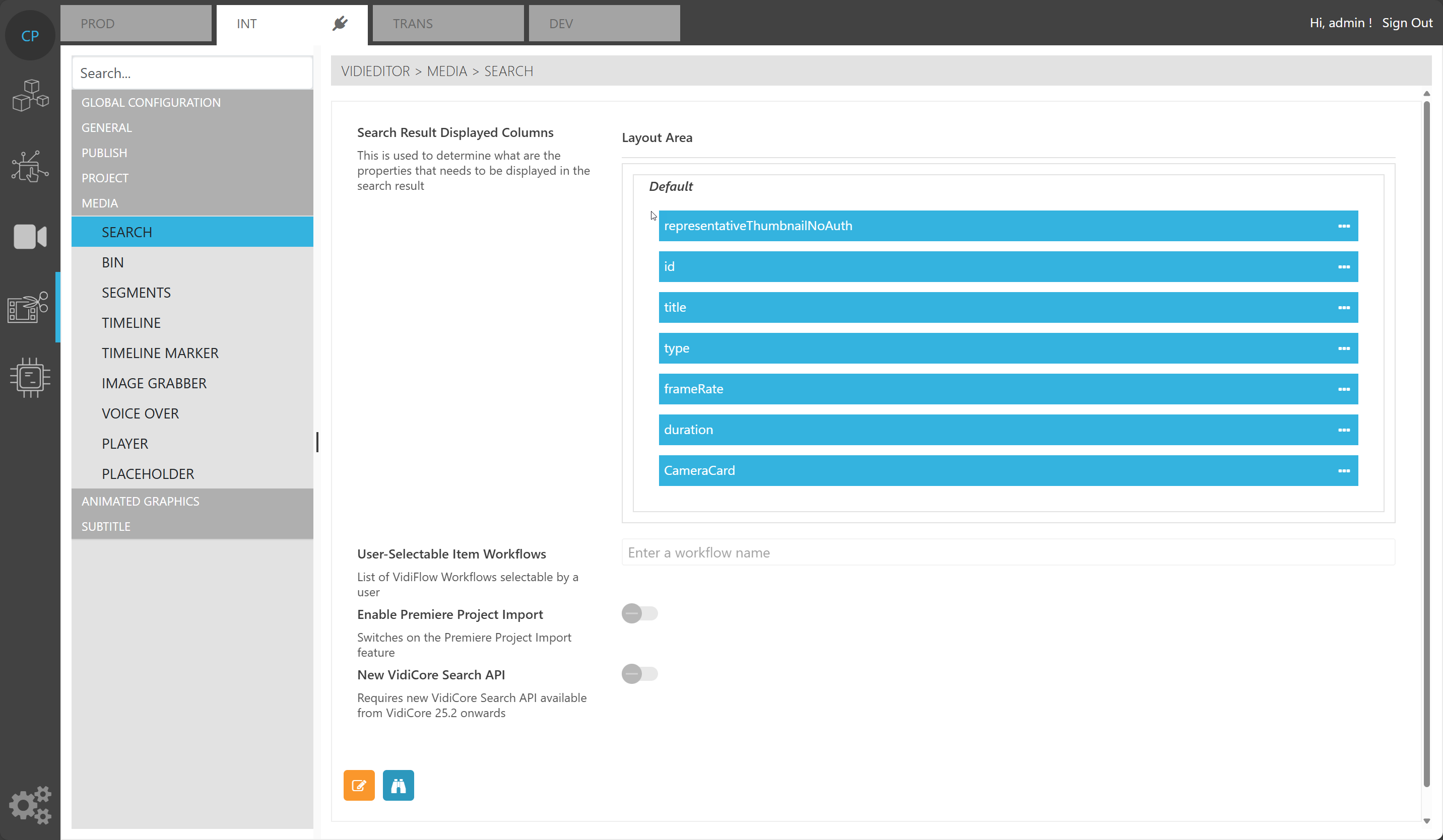Open options menu for frameRate column

click(x=1343, y=389)
